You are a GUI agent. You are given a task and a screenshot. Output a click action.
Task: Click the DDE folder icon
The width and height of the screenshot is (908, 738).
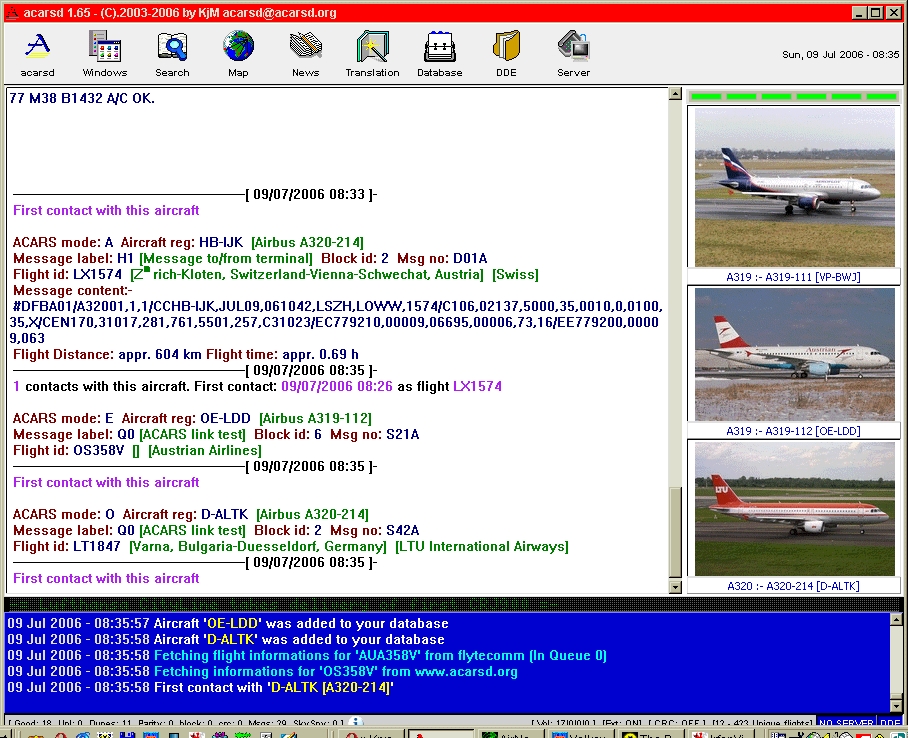click(x=506, y=54)
